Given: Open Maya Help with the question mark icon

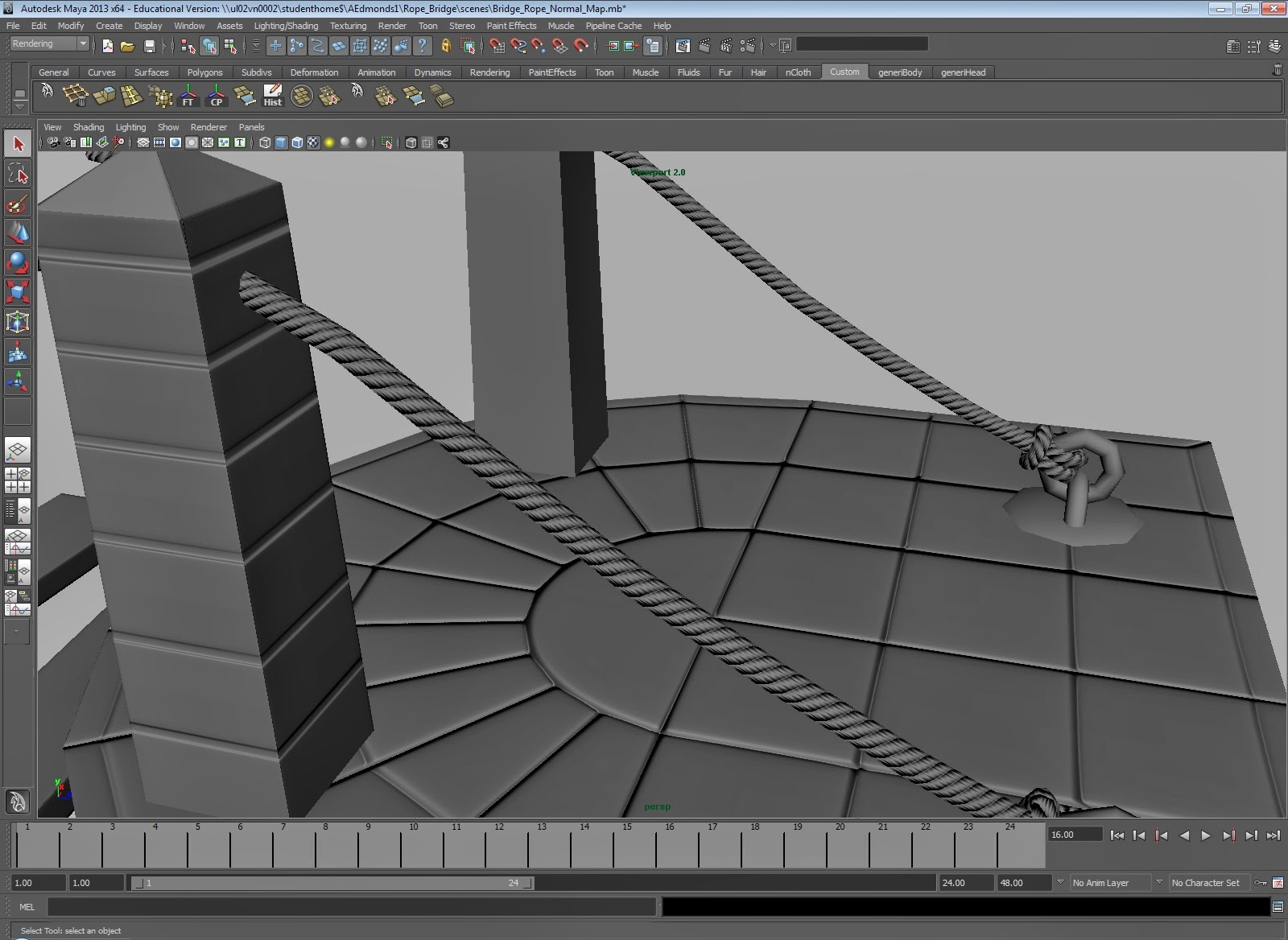Looking at the screenshot, I should pyautogui.click(x=422, y=46).
